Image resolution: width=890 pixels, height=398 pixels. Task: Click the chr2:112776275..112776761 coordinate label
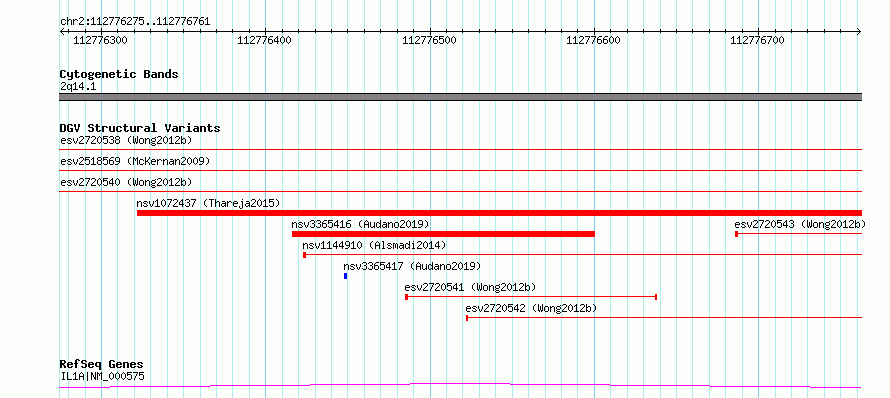(x=135, y=22)
